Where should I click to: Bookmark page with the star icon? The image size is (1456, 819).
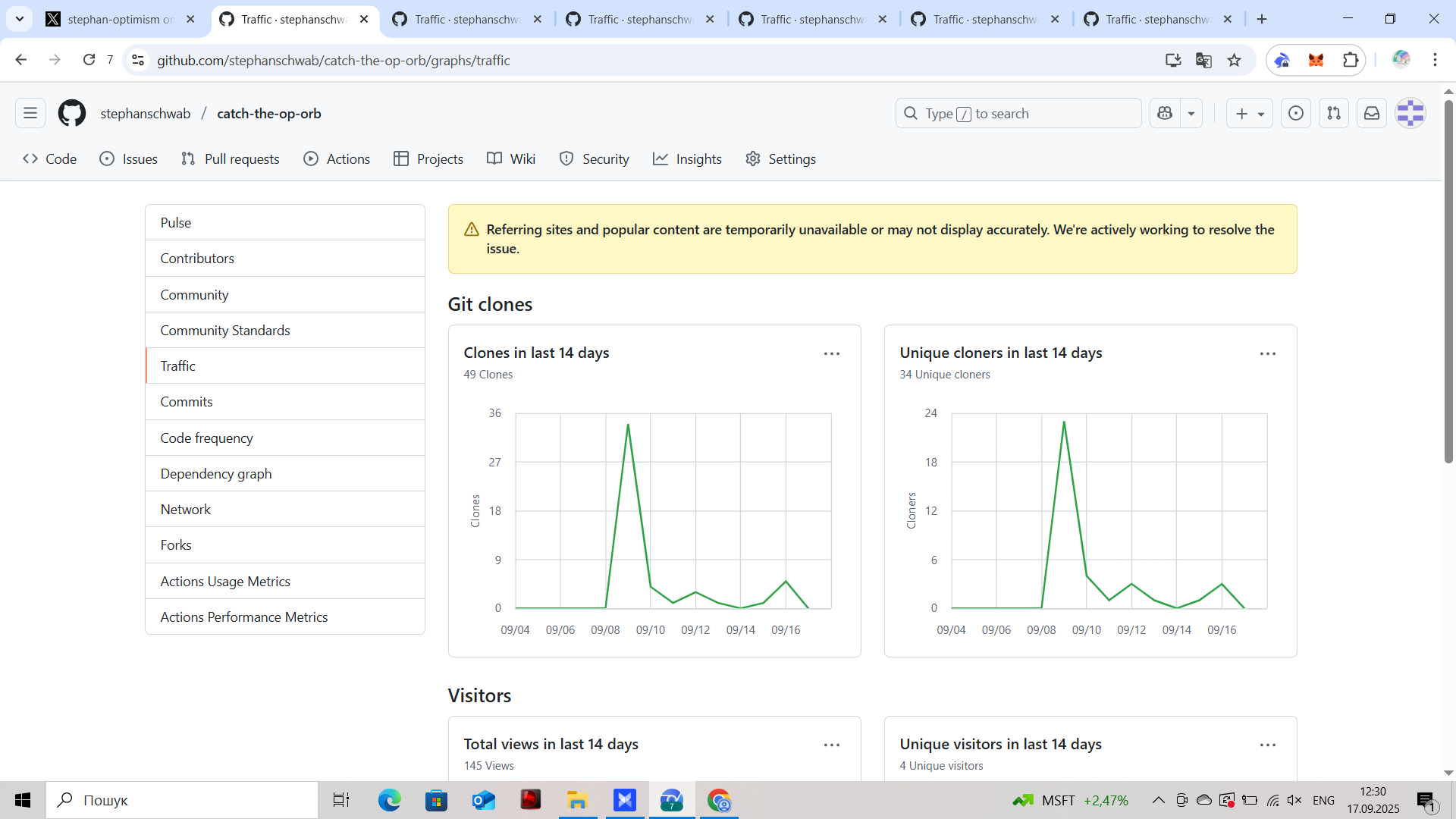[1235, 61]
